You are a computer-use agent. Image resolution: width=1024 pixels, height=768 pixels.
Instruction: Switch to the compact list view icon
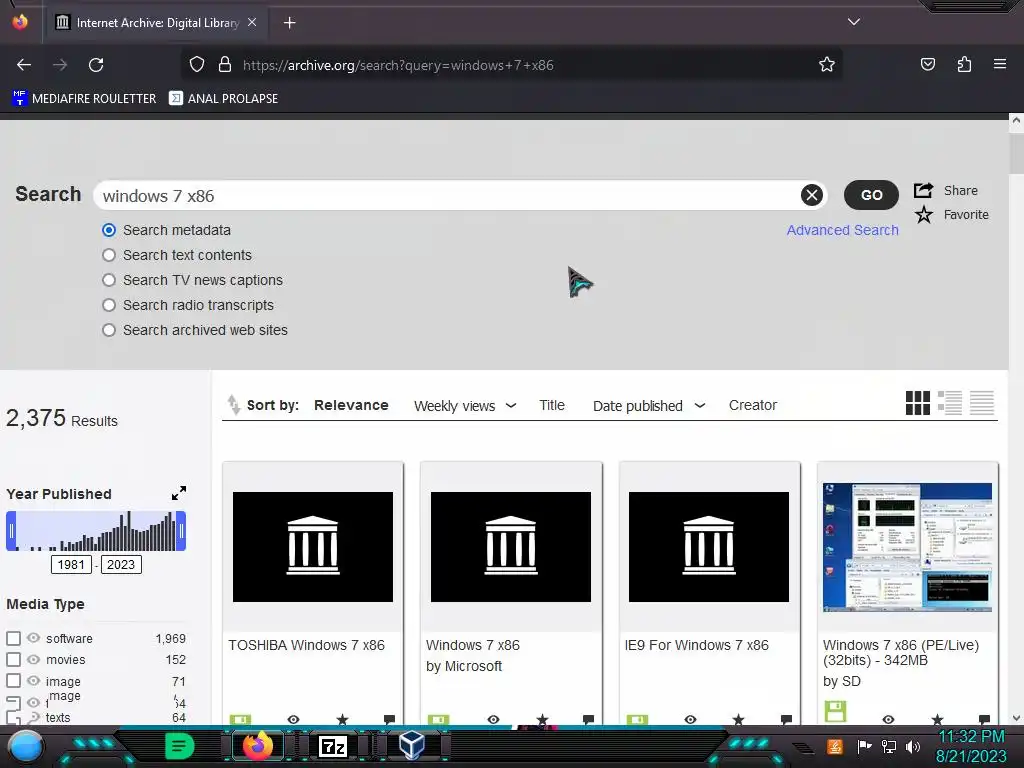pyautogui.click(x=982, y=403)
